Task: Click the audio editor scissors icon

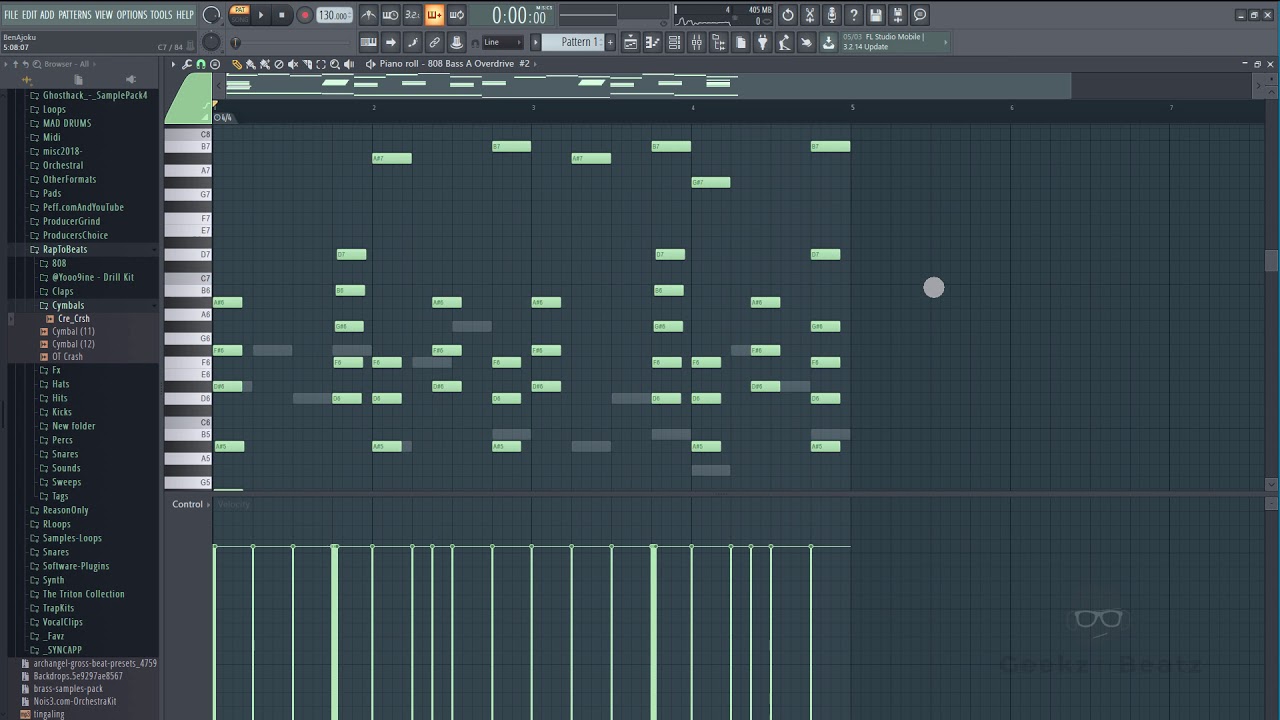Action: point(810,15)
